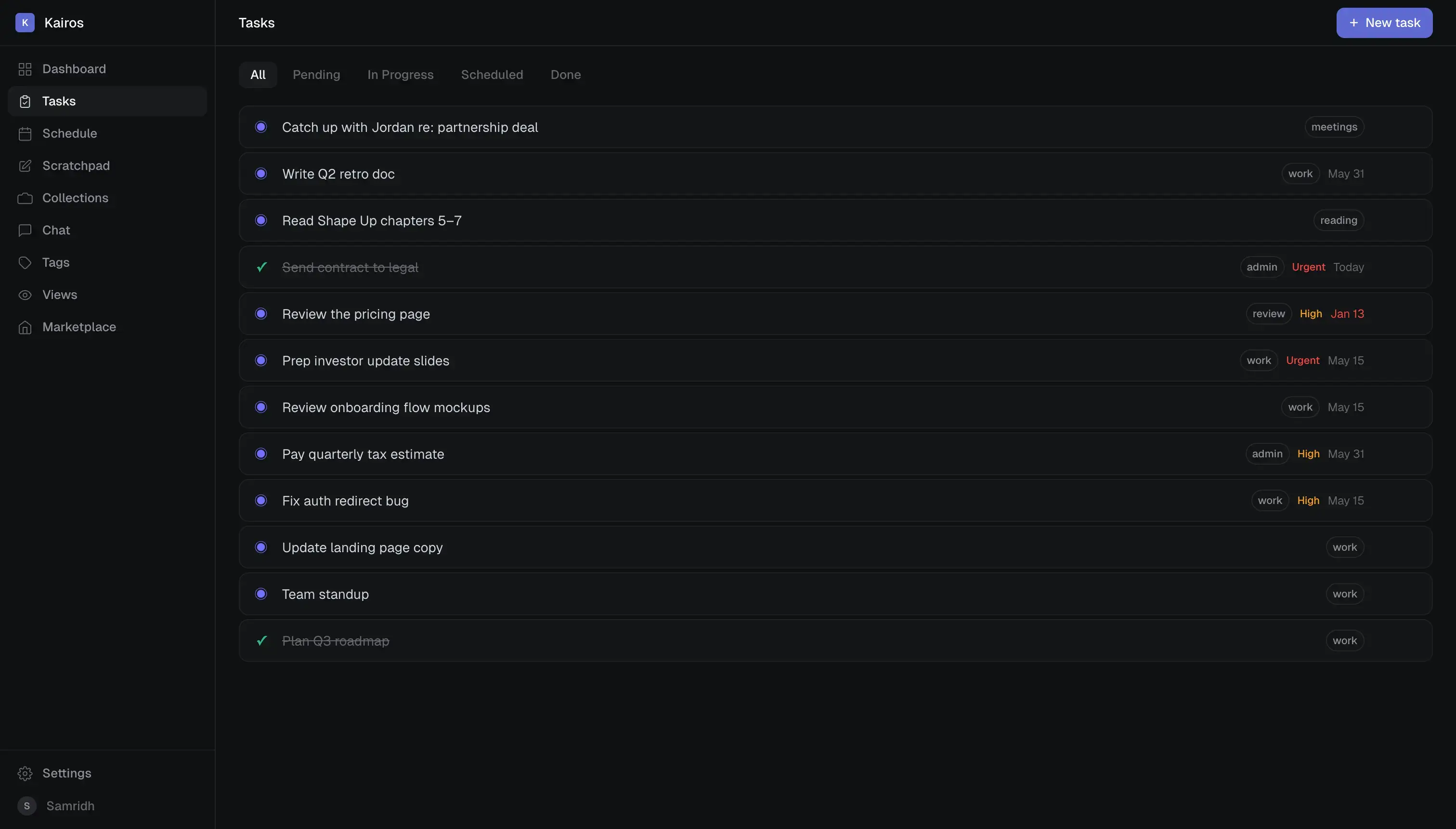The height and width of the screenshot is (829, 1456).
Task: Click 'review' tag on pricing page task
Action: click(1269, 314)
